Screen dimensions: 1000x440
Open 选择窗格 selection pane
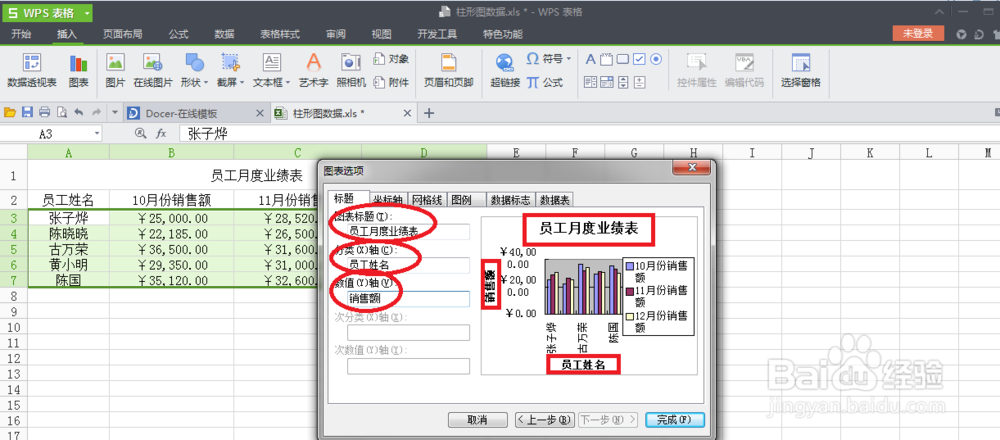(x=800, y=70)
